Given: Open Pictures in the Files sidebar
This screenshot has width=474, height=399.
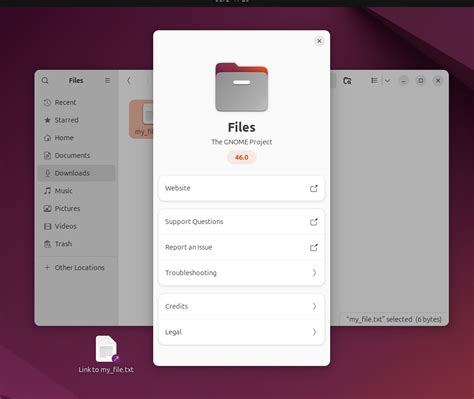Looking at the screenshot, I should 77,208.
